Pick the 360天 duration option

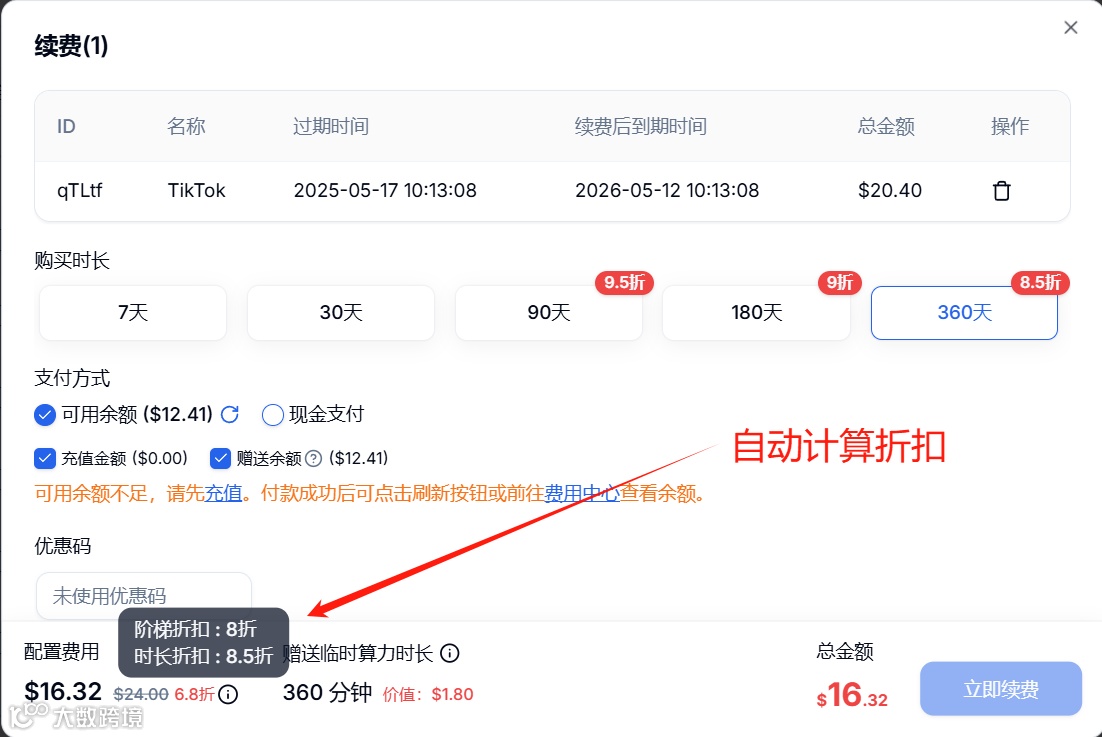(964, 313)
